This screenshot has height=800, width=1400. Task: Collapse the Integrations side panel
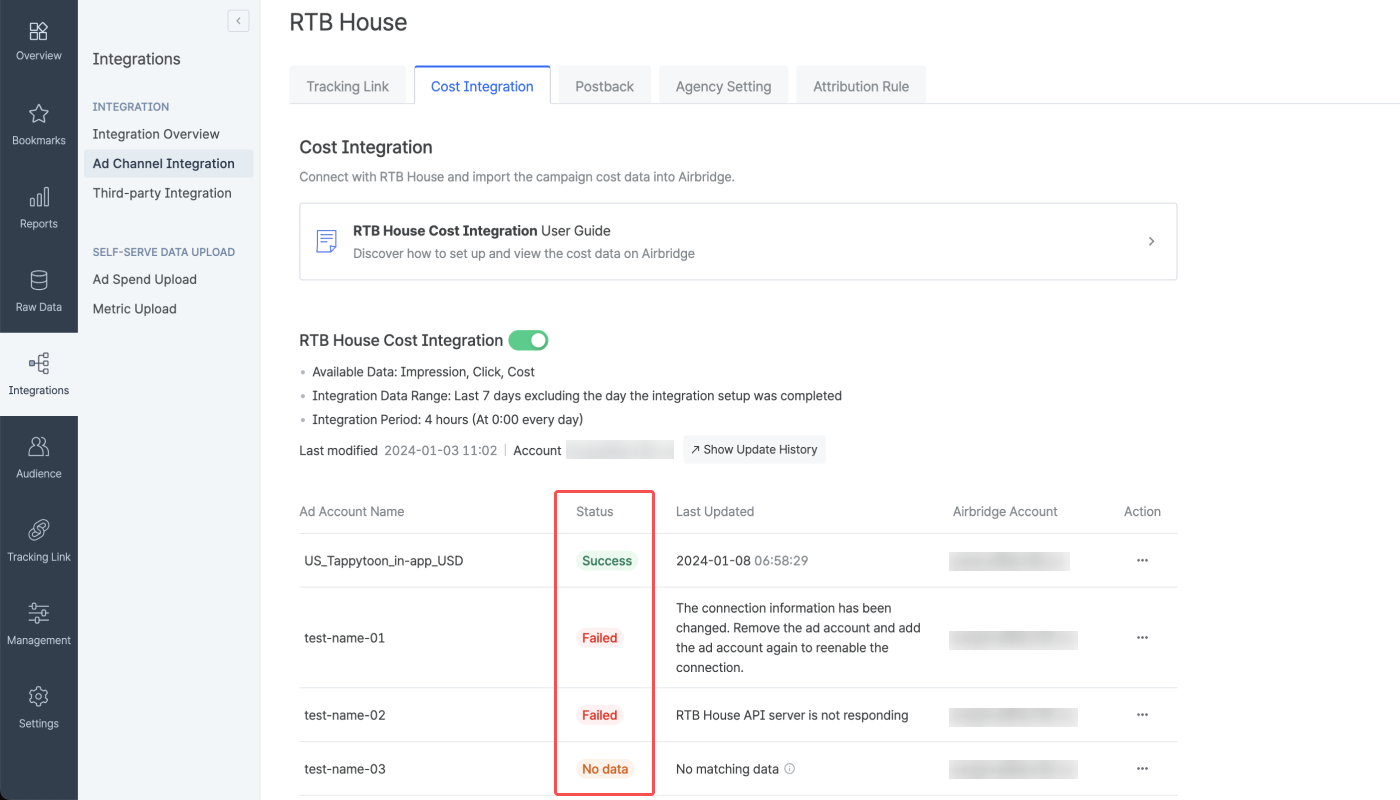(x=238, y=21)
